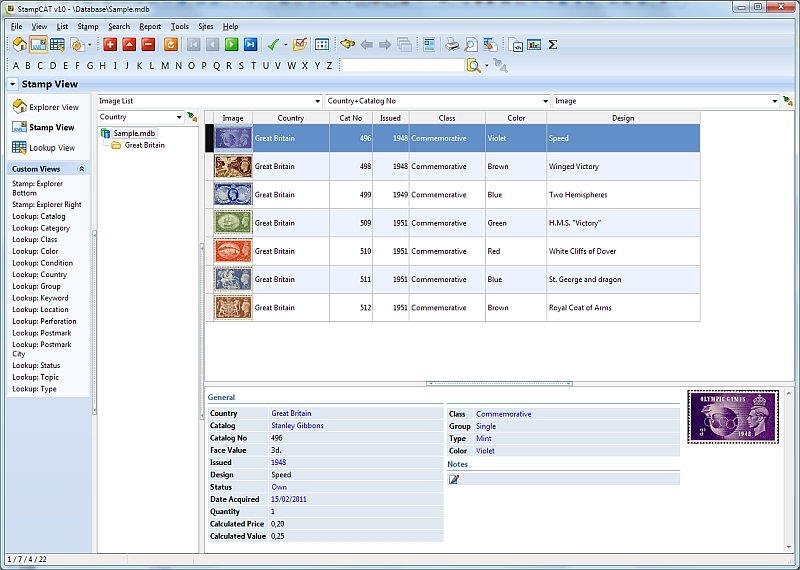Image resolution: width=800 pixels, height=570 pixels.
Task: Click the yellow binoculars-style find icon
Action: [347, 45]
